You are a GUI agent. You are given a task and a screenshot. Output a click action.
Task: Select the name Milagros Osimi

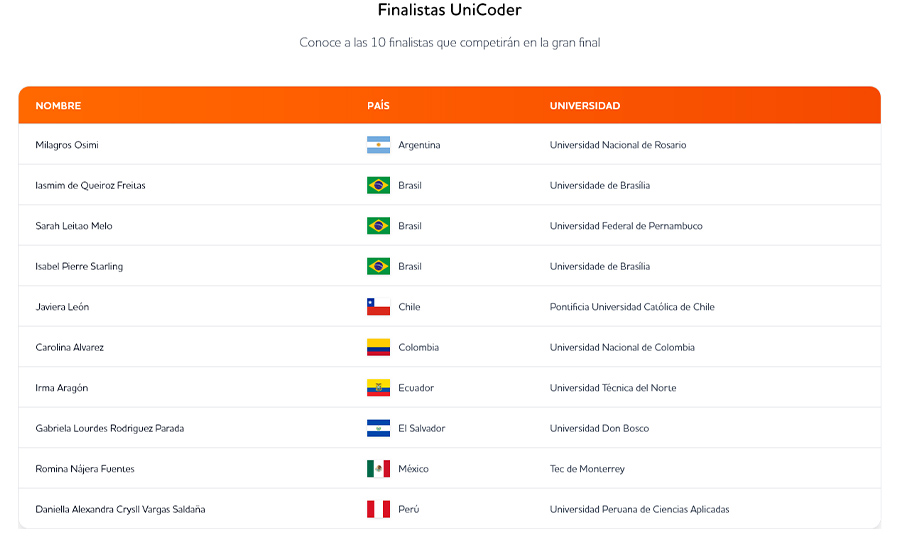[x=67, y=145]
